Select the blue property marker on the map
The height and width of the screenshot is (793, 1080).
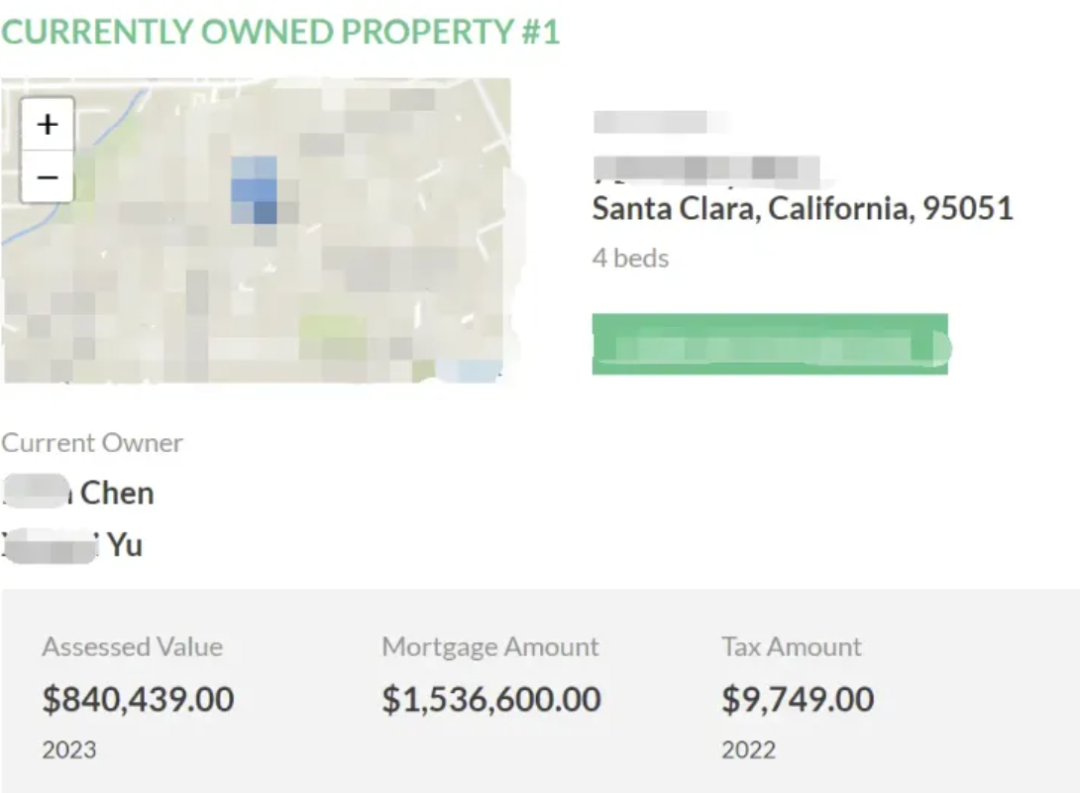tap(254, 190)
